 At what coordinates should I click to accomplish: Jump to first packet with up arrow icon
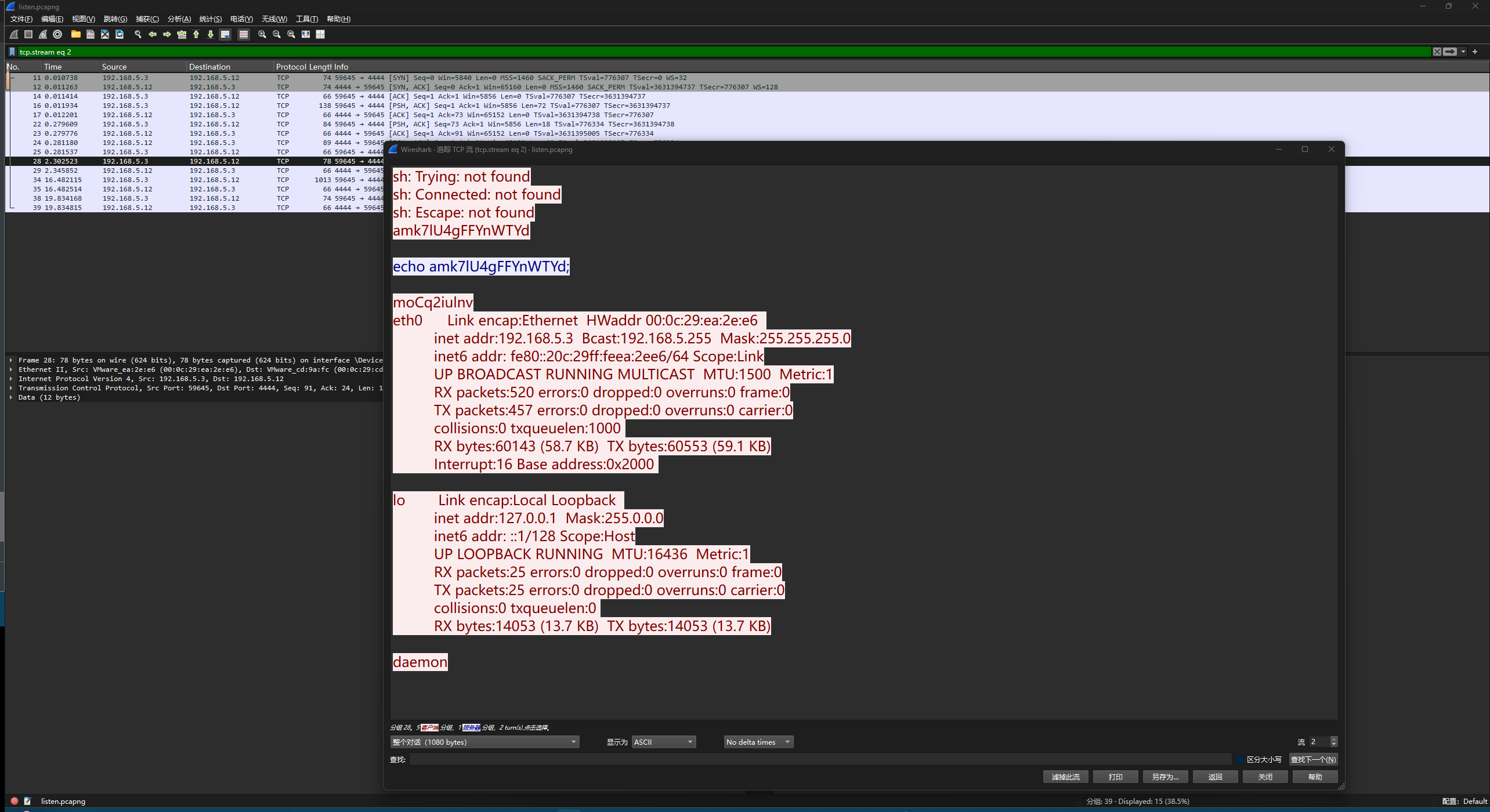[x=196, y=34]
